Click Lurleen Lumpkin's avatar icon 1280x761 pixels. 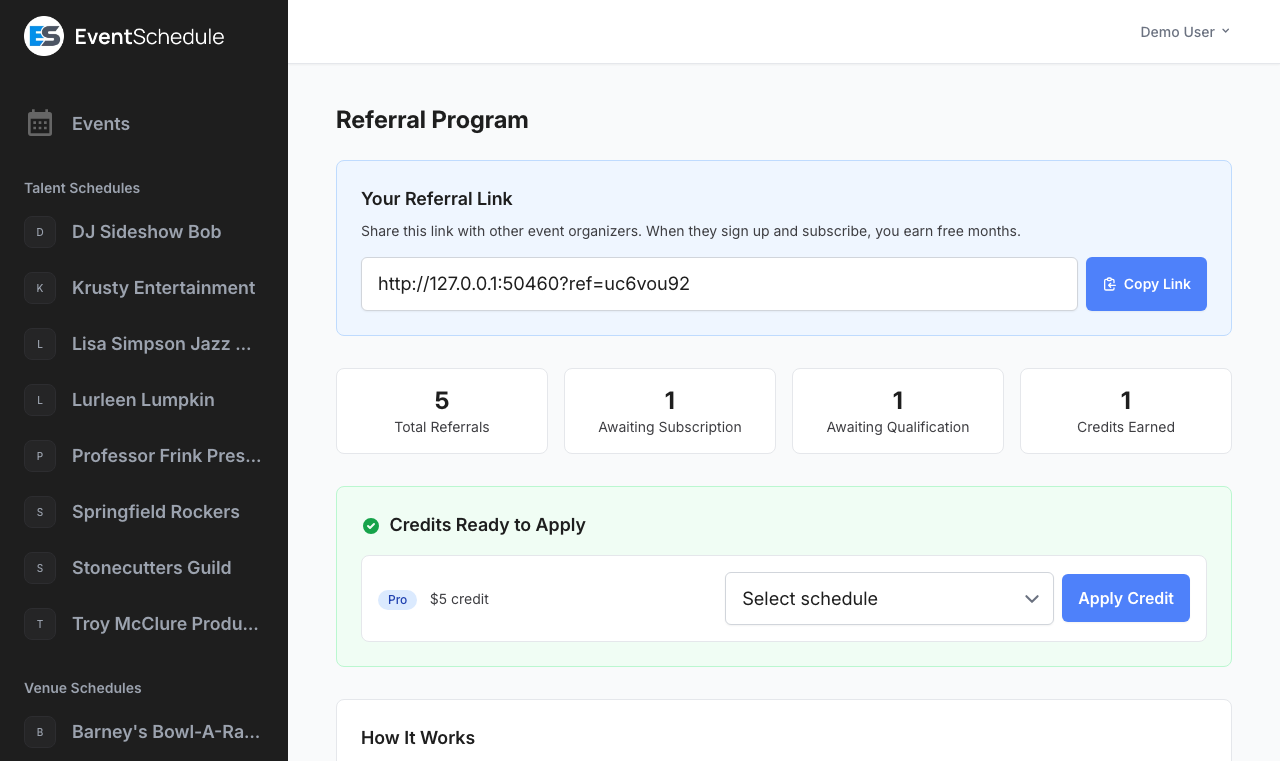pos(39,400)
